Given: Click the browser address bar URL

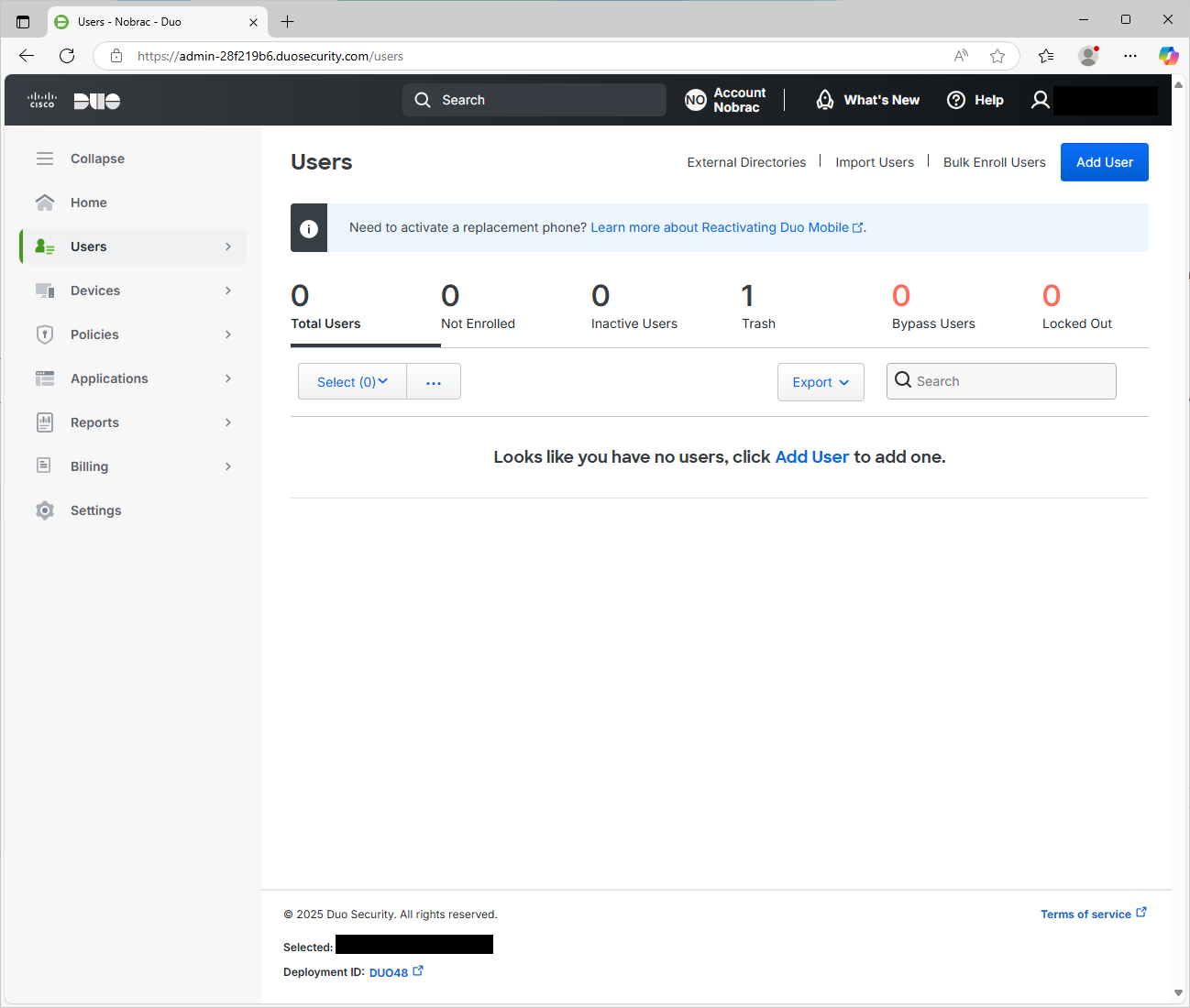Looking at the screenshot, I should tap(270, 56).
